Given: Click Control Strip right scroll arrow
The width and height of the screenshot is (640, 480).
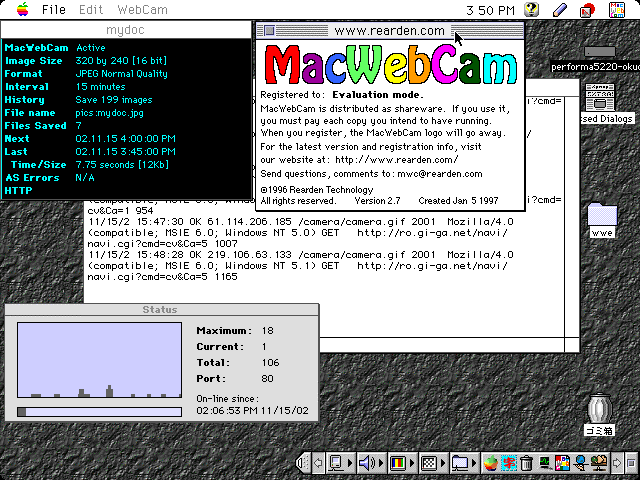Looking at the screenshot, I should (617, 463).
